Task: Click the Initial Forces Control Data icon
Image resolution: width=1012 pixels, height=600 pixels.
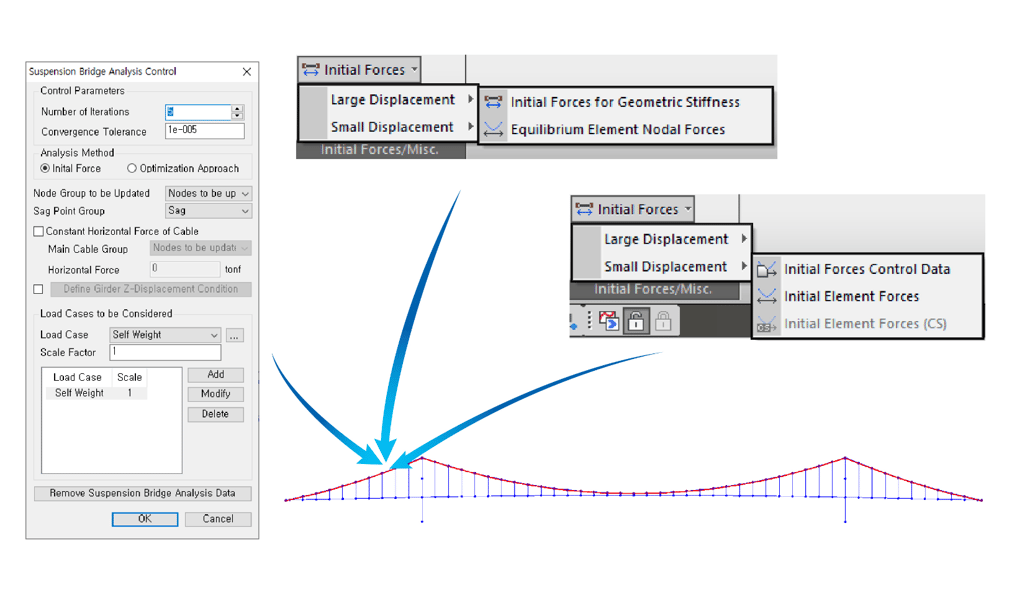Action: click(x=767, y=269)
